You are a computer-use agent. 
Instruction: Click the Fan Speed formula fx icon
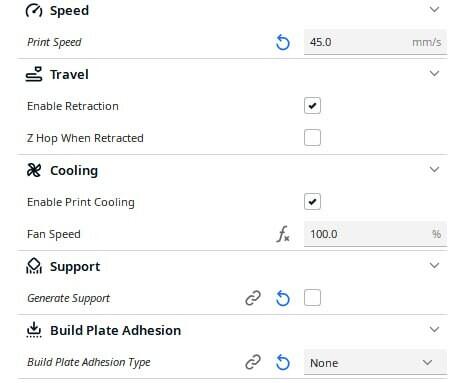tap(283, 234)
